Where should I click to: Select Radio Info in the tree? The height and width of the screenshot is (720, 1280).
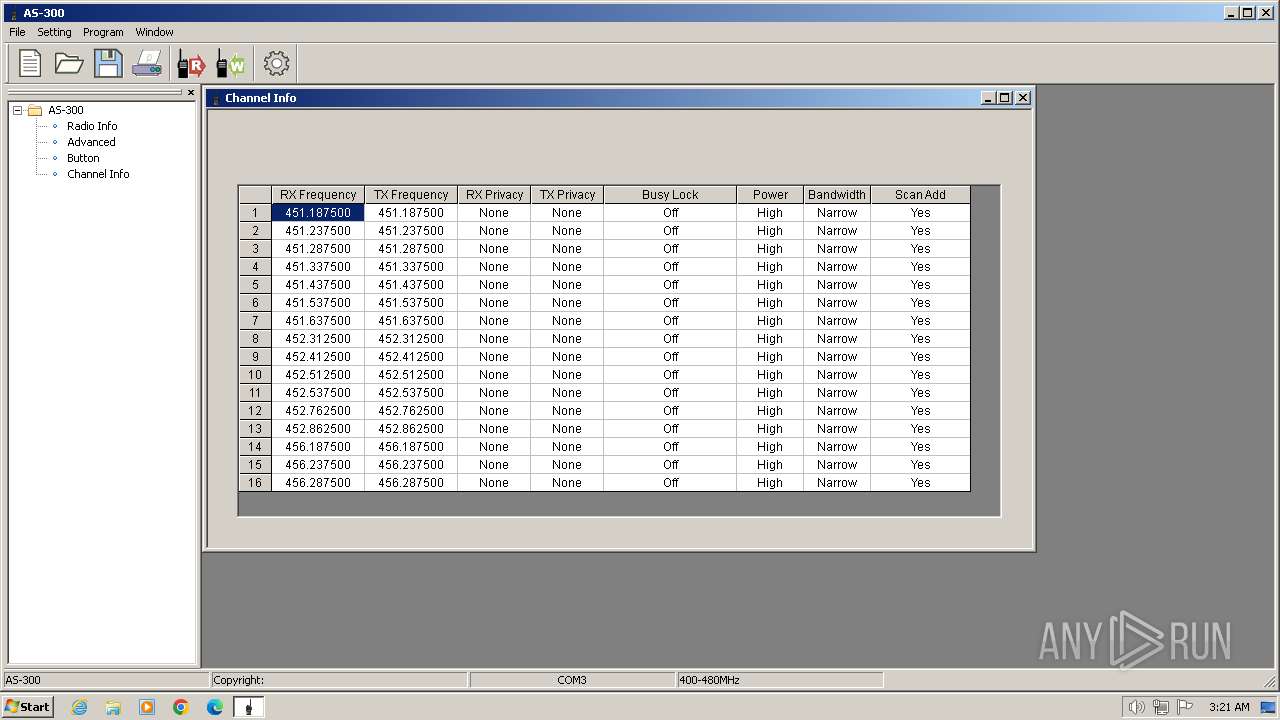coord(92,126)
